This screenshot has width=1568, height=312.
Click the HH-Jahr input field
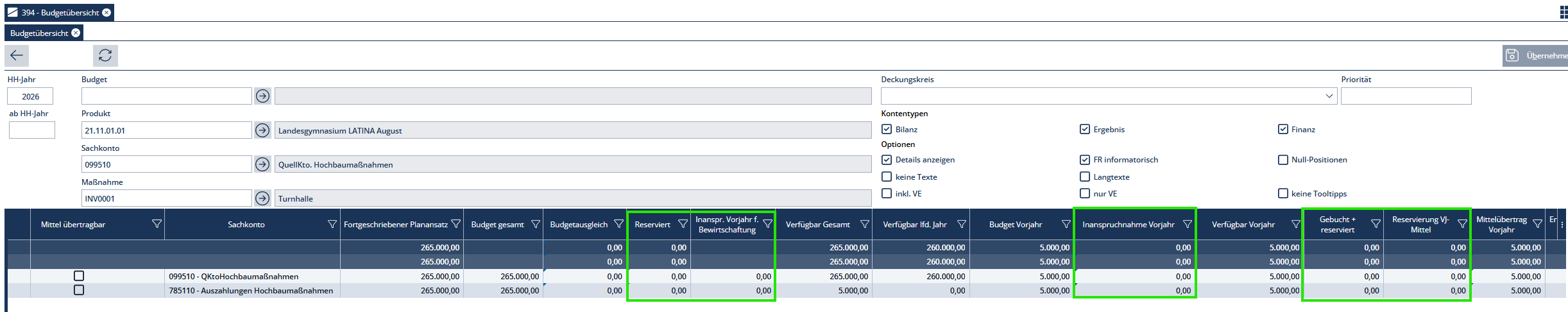30,96
